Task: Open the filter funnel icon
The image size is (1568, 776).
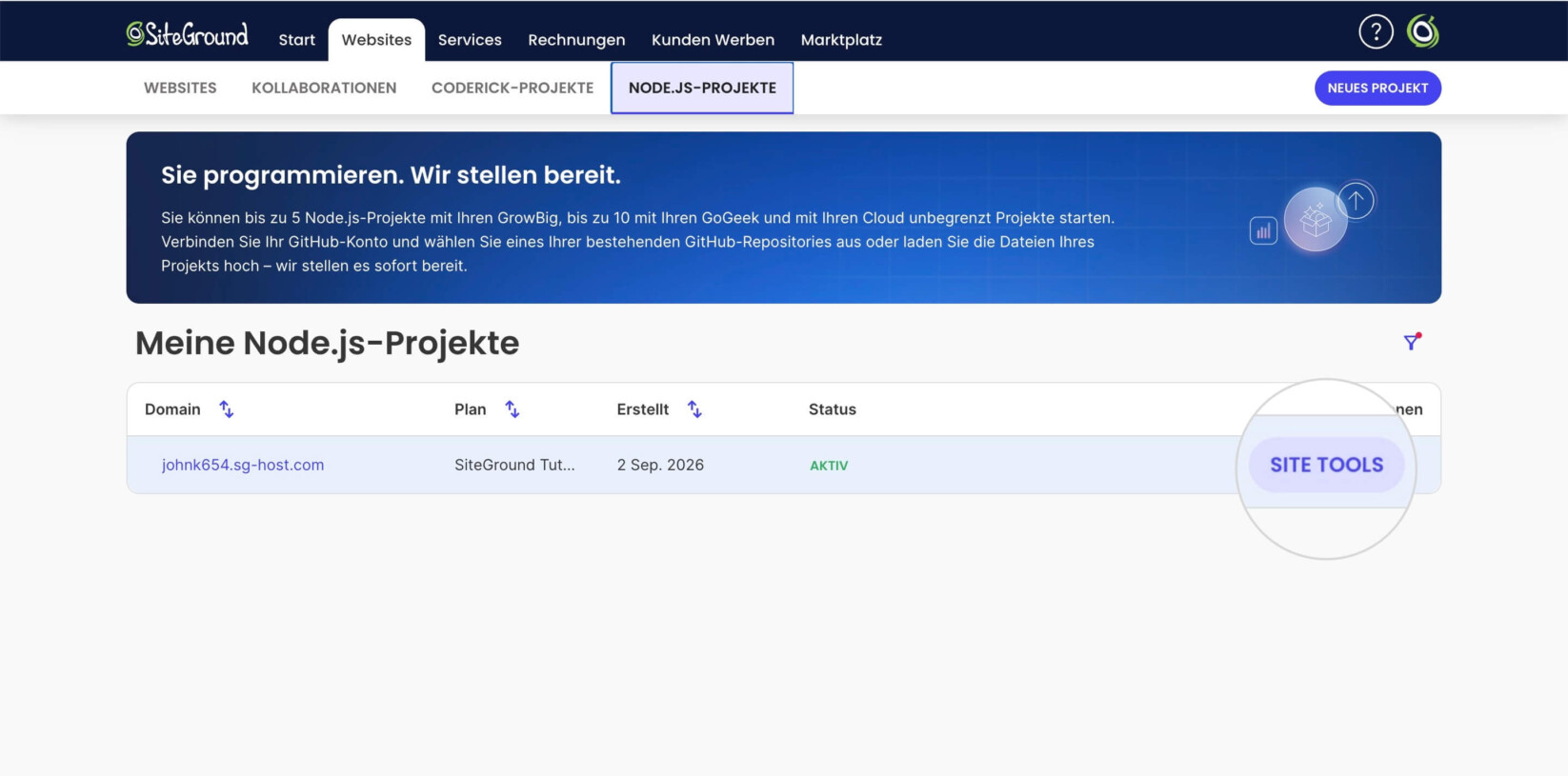Action: 1412,342
